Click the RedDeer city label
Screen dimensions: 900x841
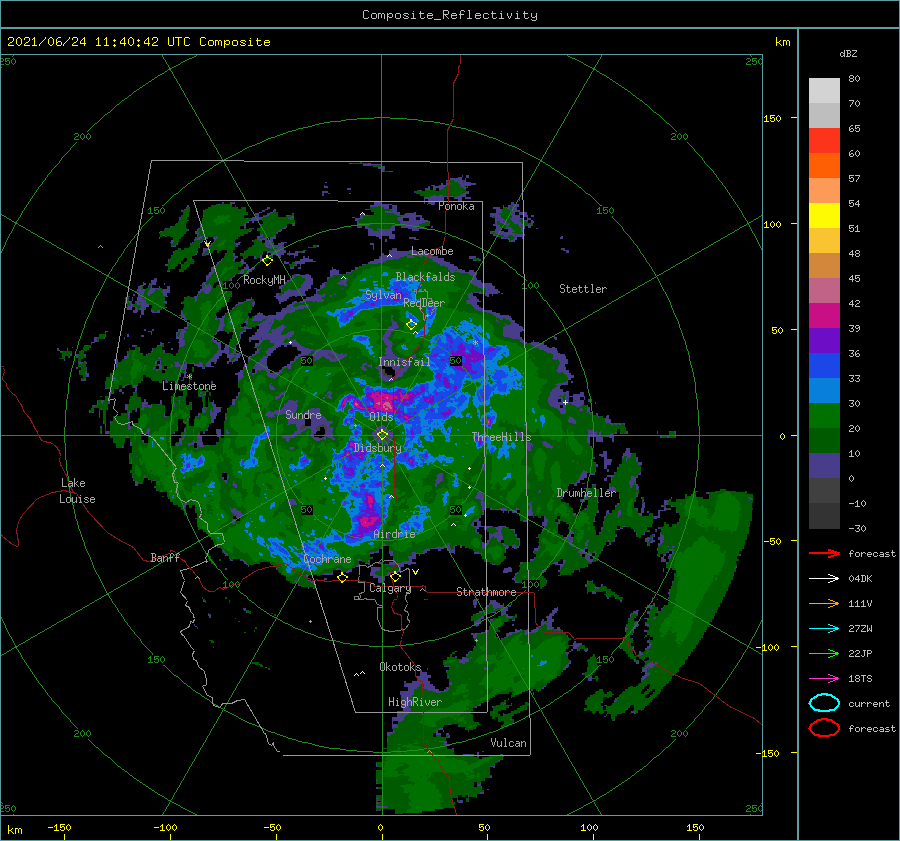coord(424,303)
